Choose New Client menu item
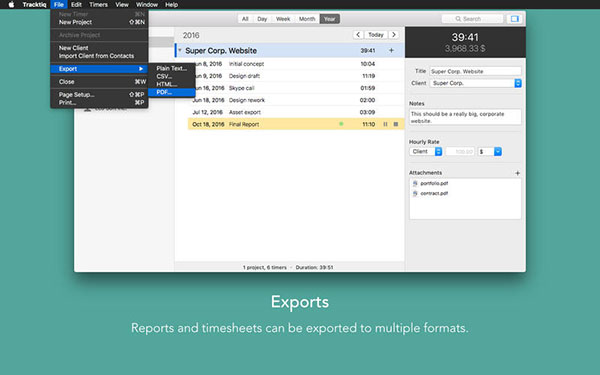 99,48
